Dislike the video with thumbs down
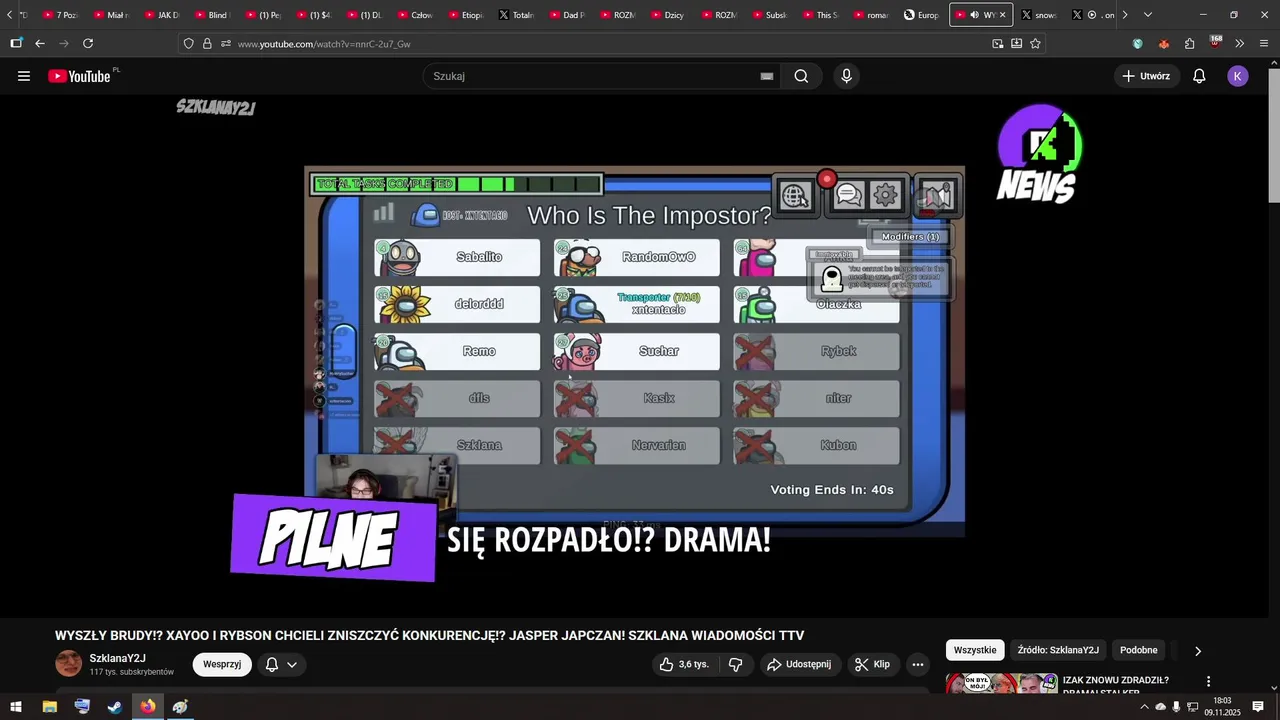 click(x=736, y=664)
